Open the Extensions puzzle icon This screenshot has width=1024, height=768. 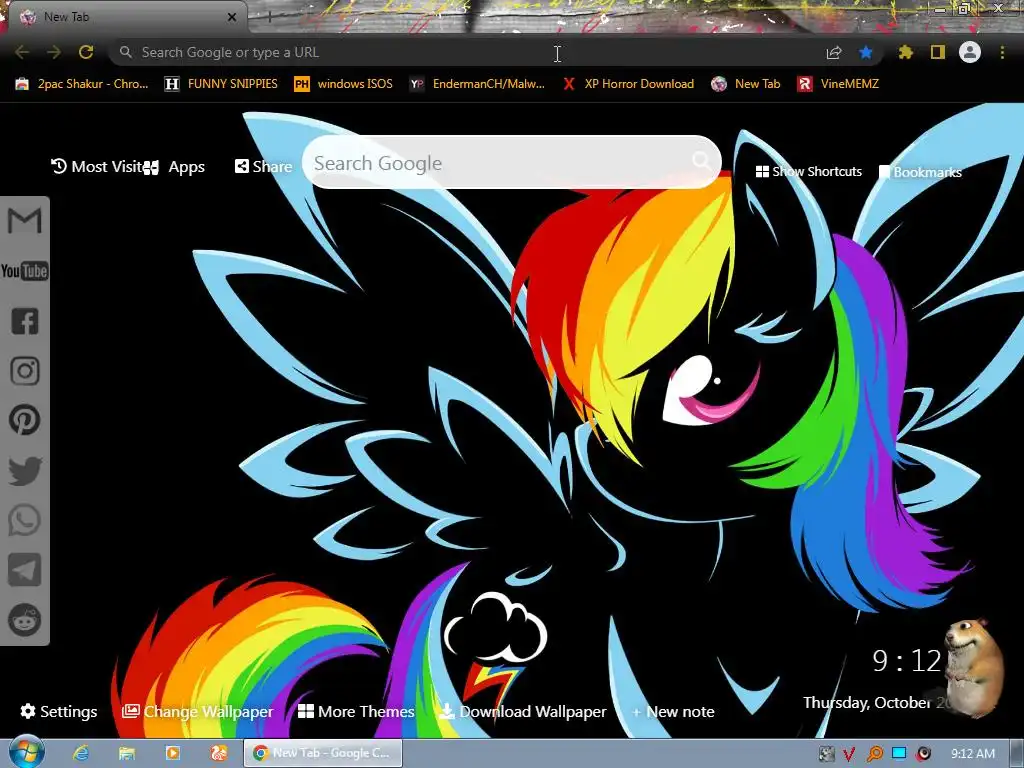click(x=905, y=52)
